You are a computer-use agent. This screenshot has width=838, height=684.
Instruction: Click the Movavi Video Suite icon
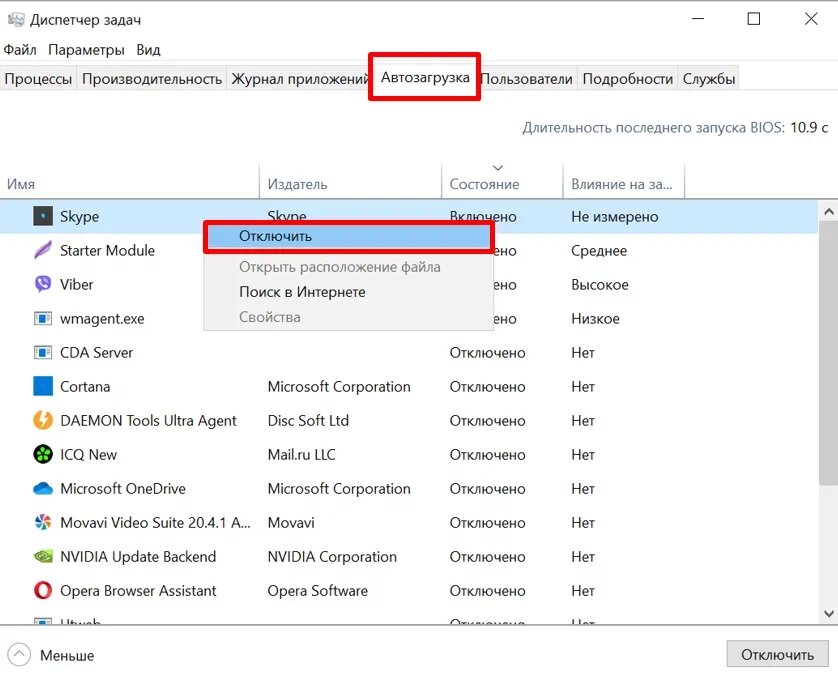[43, 522]
